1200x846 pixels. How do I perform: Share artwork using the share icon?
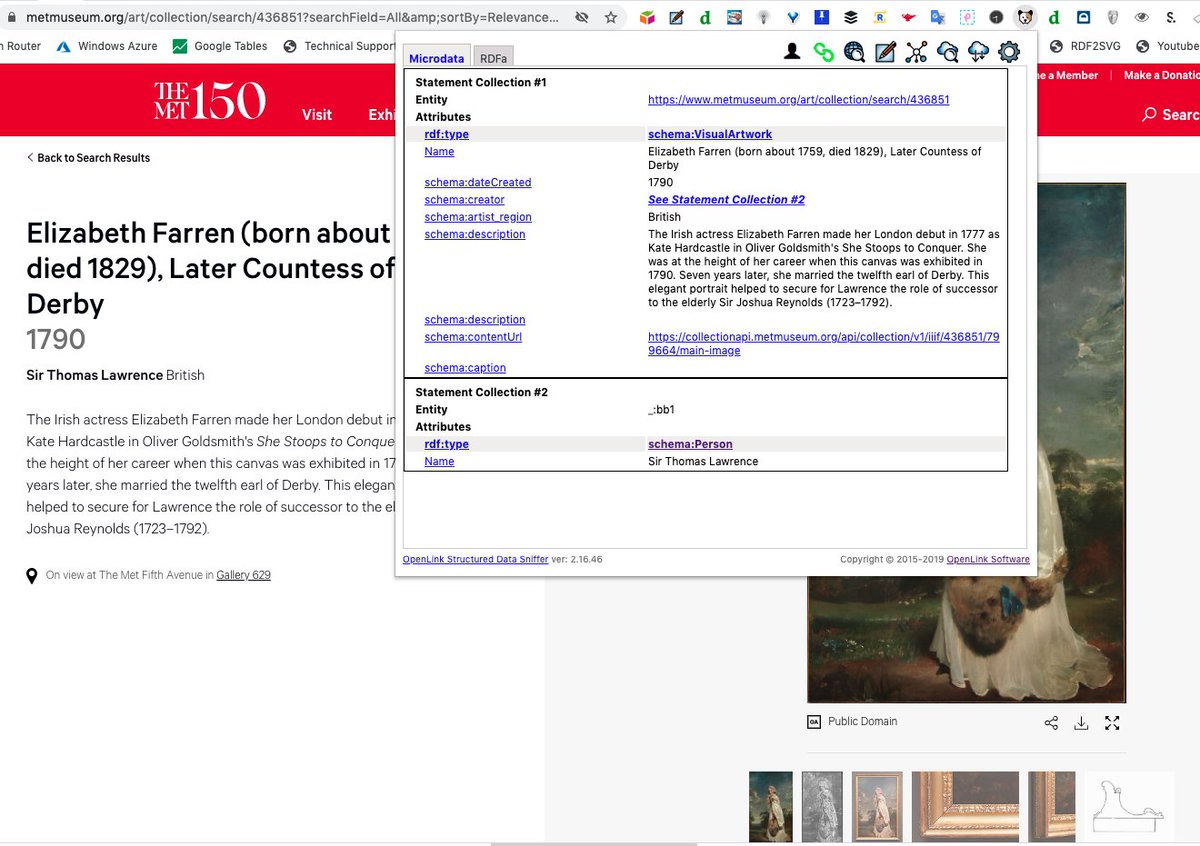coord(1051,723)
